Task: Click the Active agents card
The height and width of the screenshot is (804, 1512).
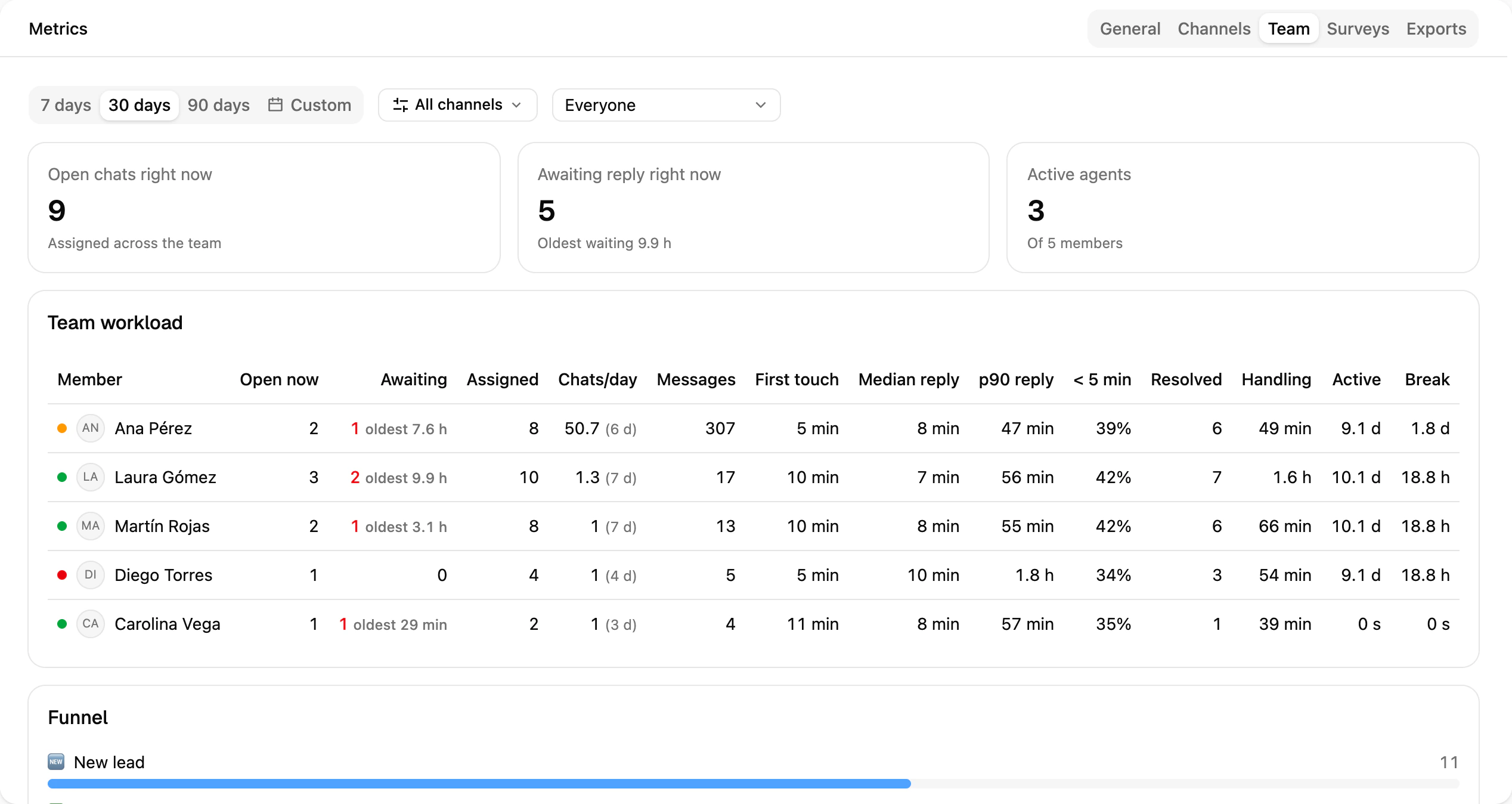Action: (x=1243, y=208)
